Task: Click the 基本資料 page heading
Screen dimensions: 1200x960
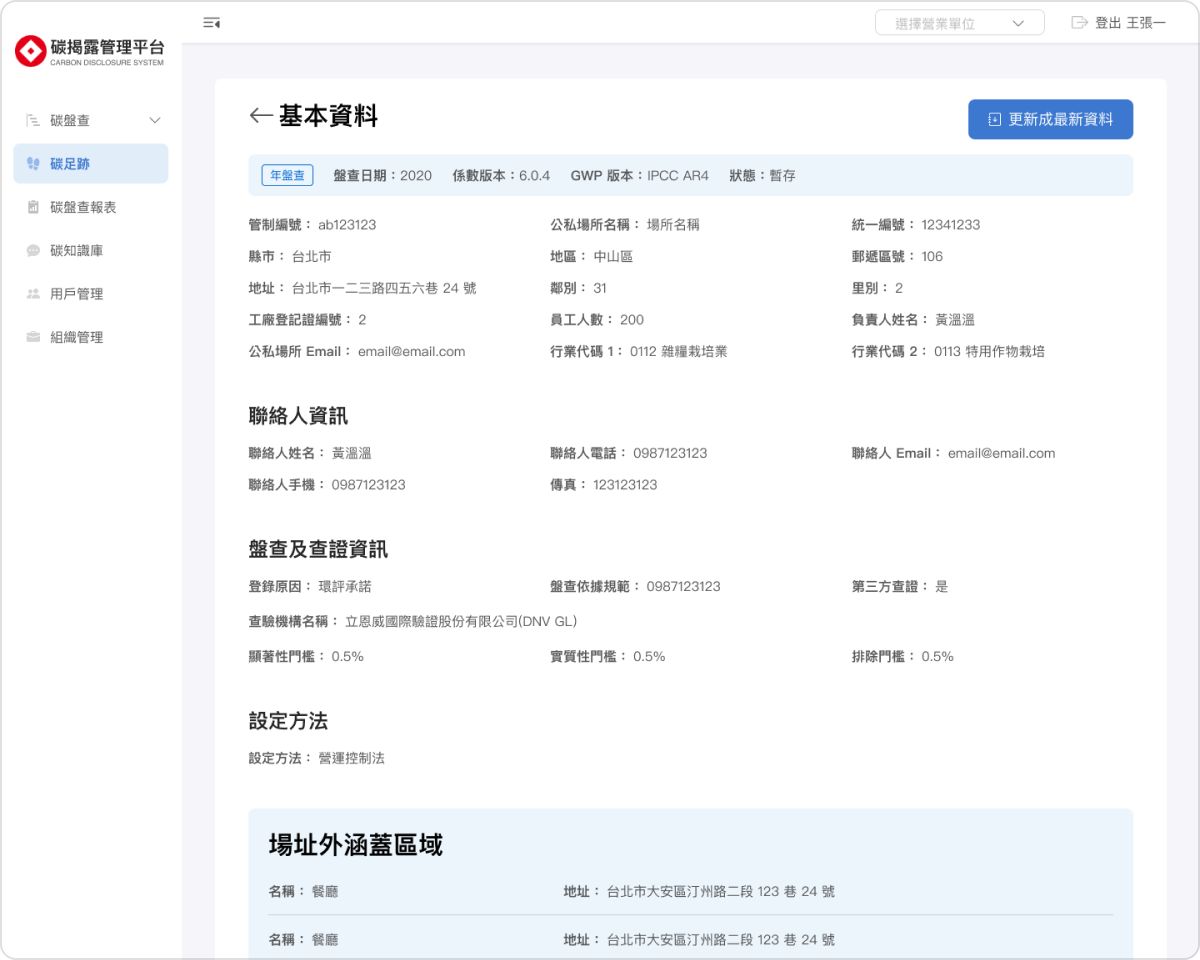Action: (328, 115)
